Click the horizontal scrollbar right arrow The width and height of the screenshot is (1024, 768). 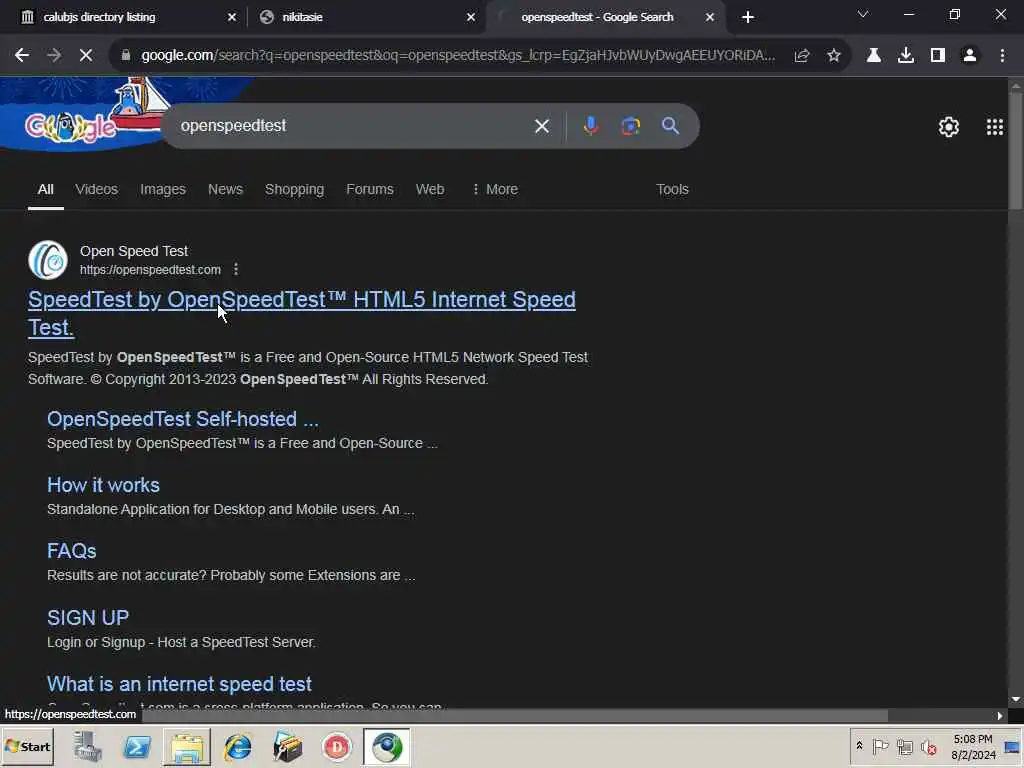click(x=999, y=716)
